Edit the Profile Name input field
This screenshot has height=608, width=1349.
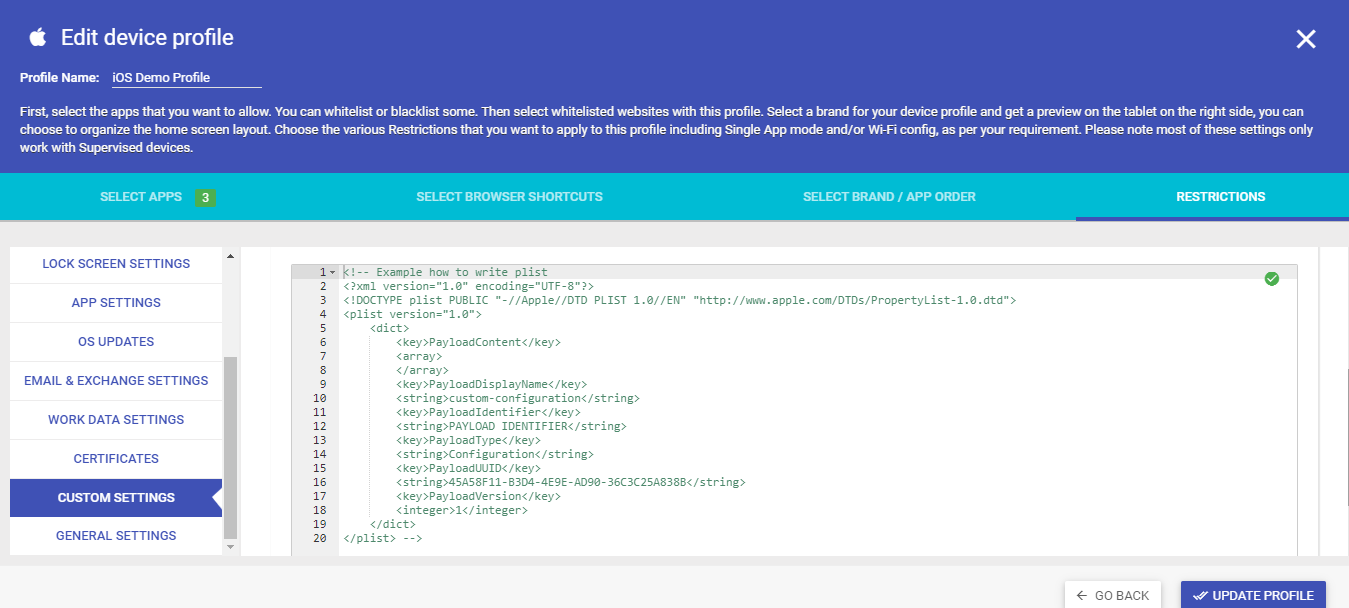coord(186,77)
